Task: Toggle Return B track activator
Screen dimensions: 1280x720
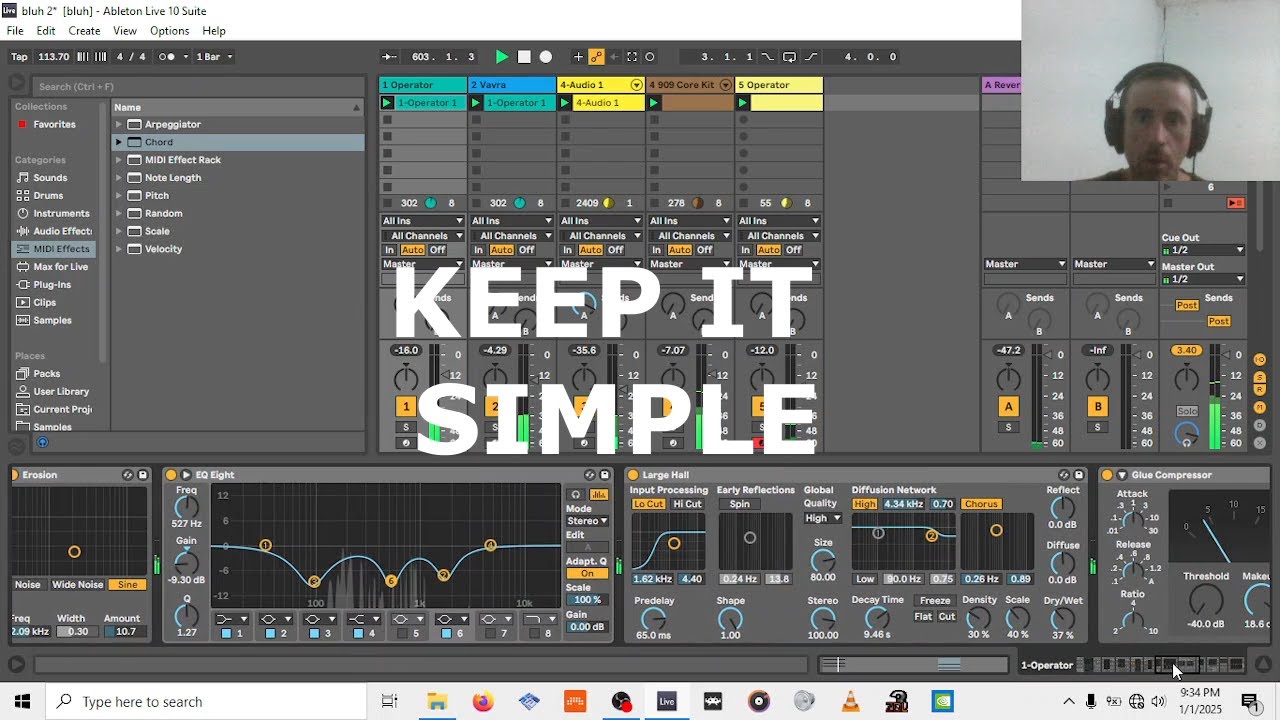Action: pyautogui.click(x=1097, y=406)
